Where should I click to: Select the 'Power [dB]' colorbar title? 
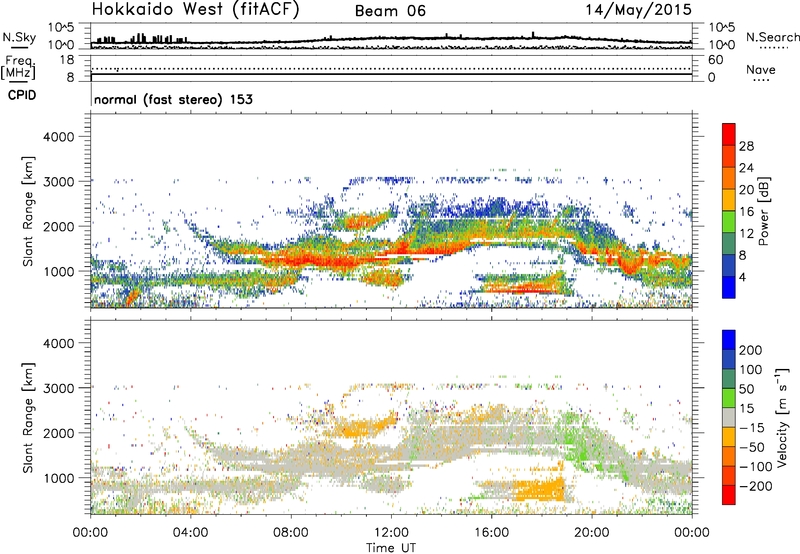(x=763, y=211)
